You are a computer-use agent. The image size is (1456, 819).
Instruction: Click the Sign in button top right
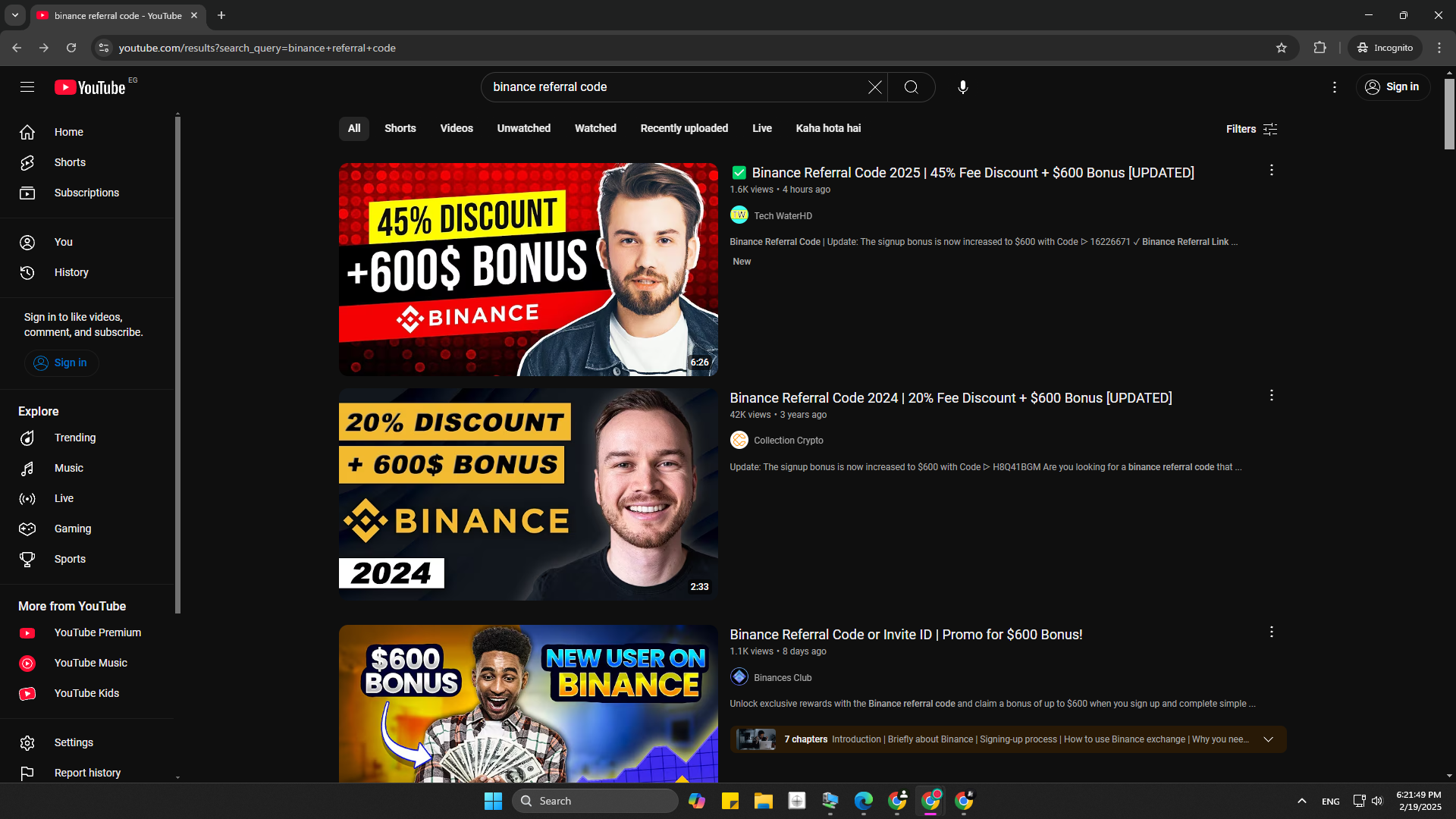point(1392,87)
